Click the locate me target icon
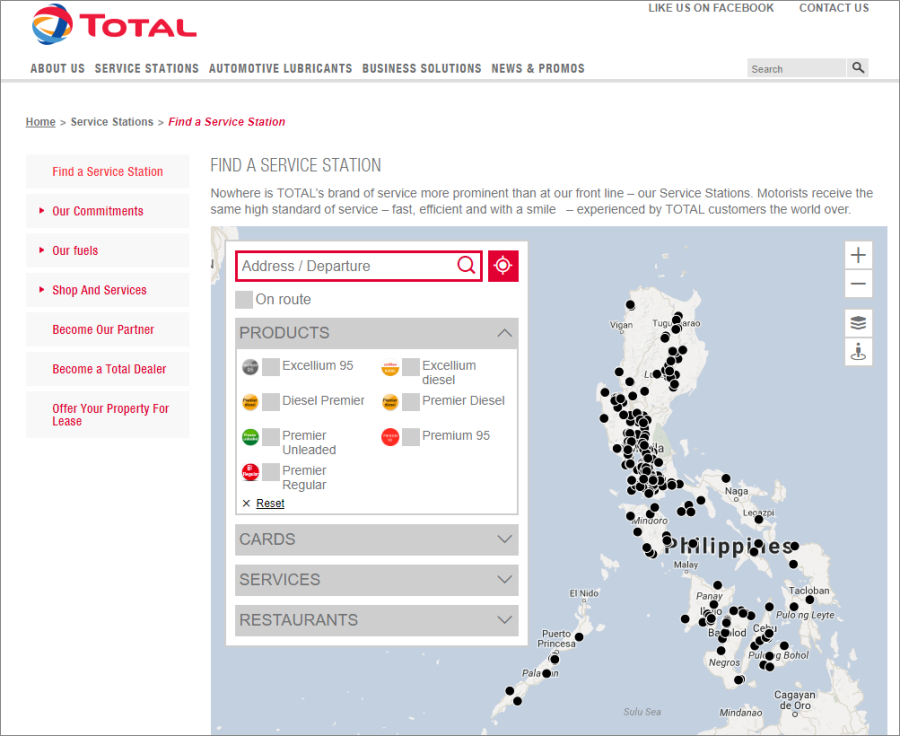900x736 pixels. click(503, 266)
